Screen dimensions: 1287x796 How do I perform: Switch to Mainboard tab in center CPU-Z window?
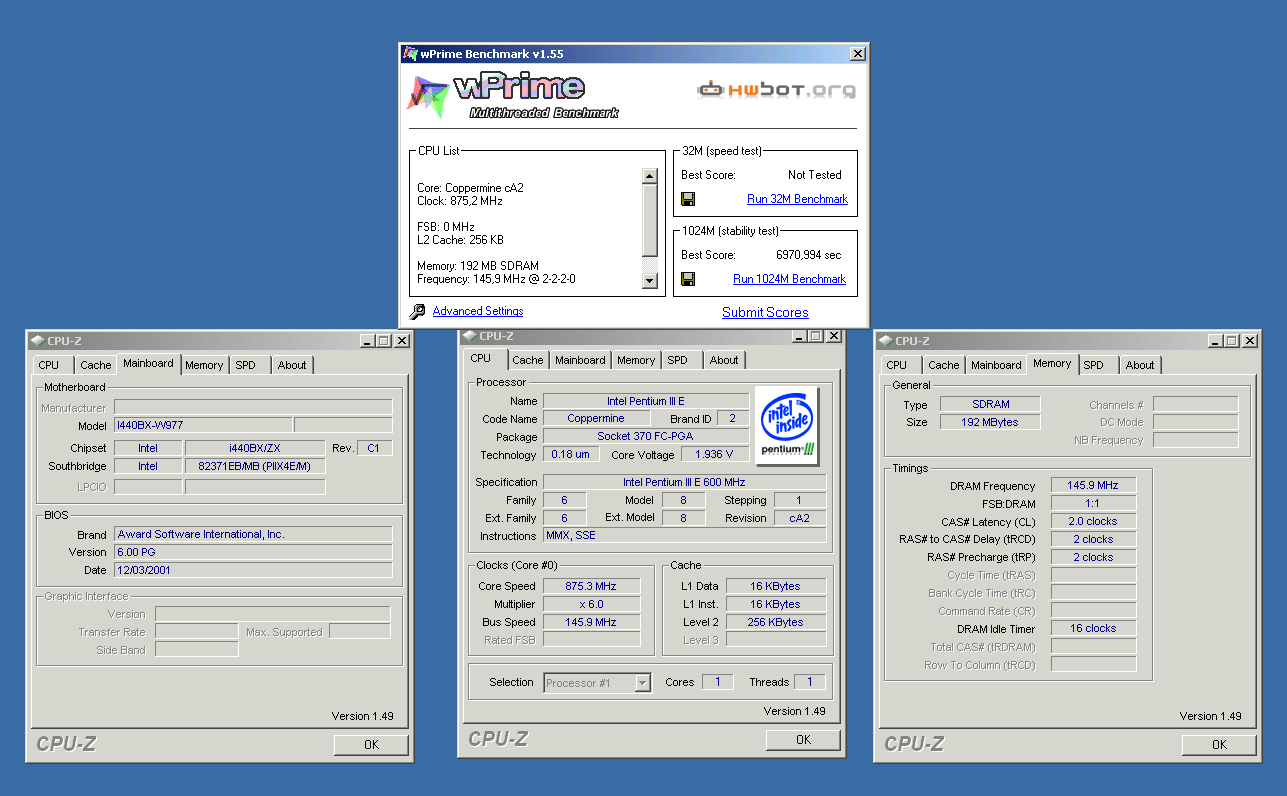coord(580,360)
